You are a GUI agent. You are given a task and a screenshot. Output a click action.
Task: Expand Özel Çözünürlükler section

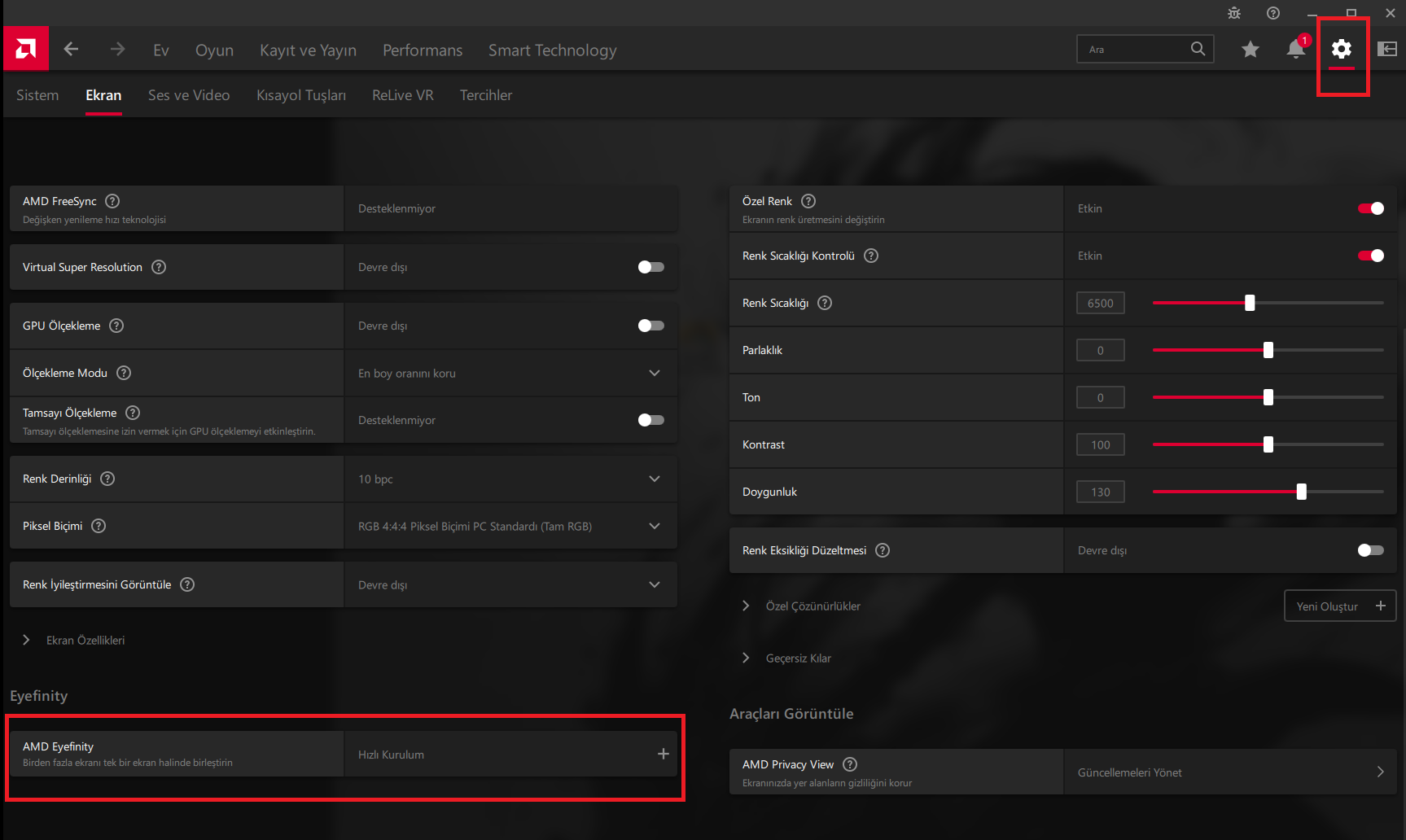tap(746, 606)
